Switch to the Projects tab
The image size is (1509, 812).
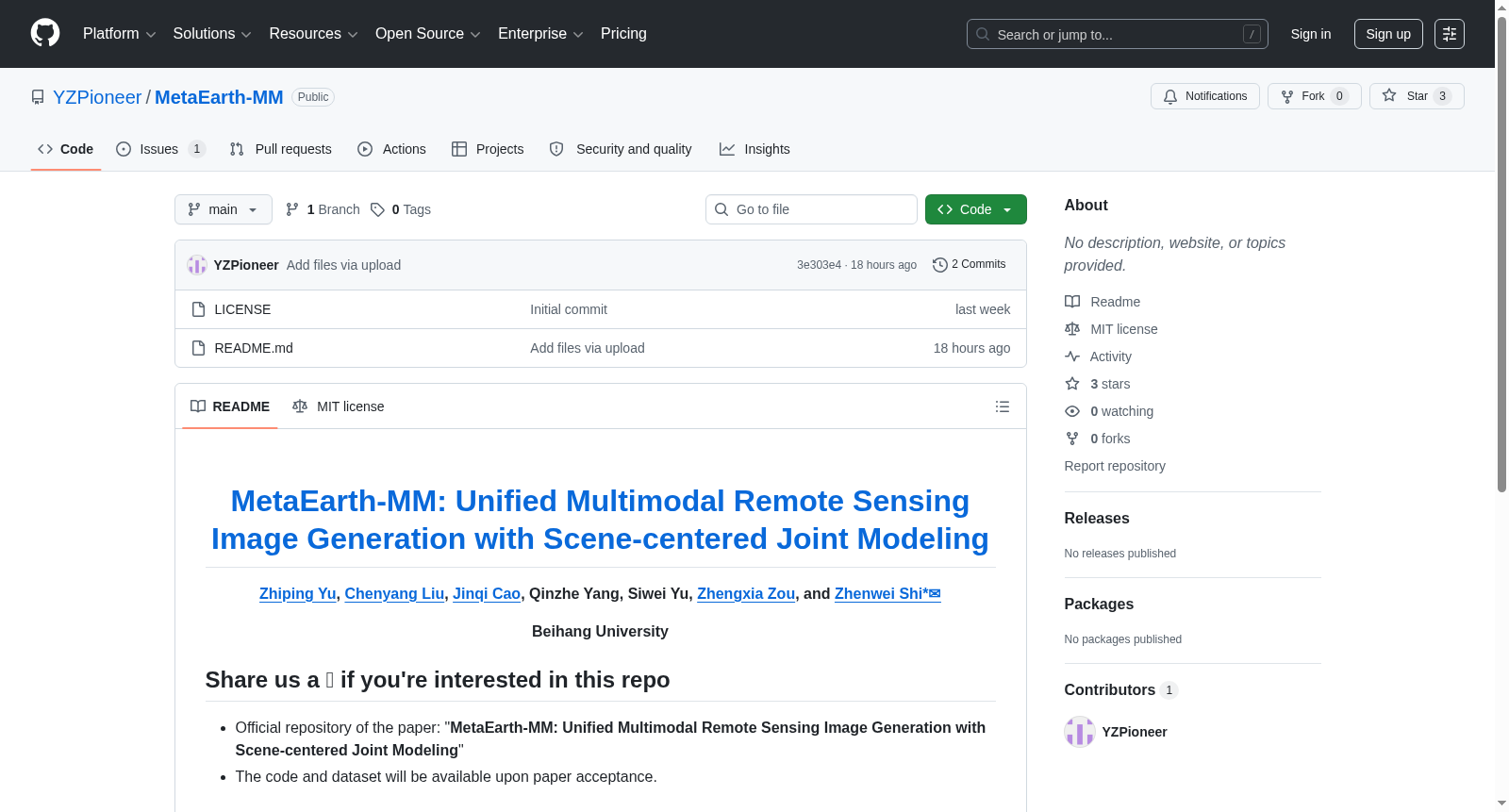pyautogui.click(x=488, y=149)
